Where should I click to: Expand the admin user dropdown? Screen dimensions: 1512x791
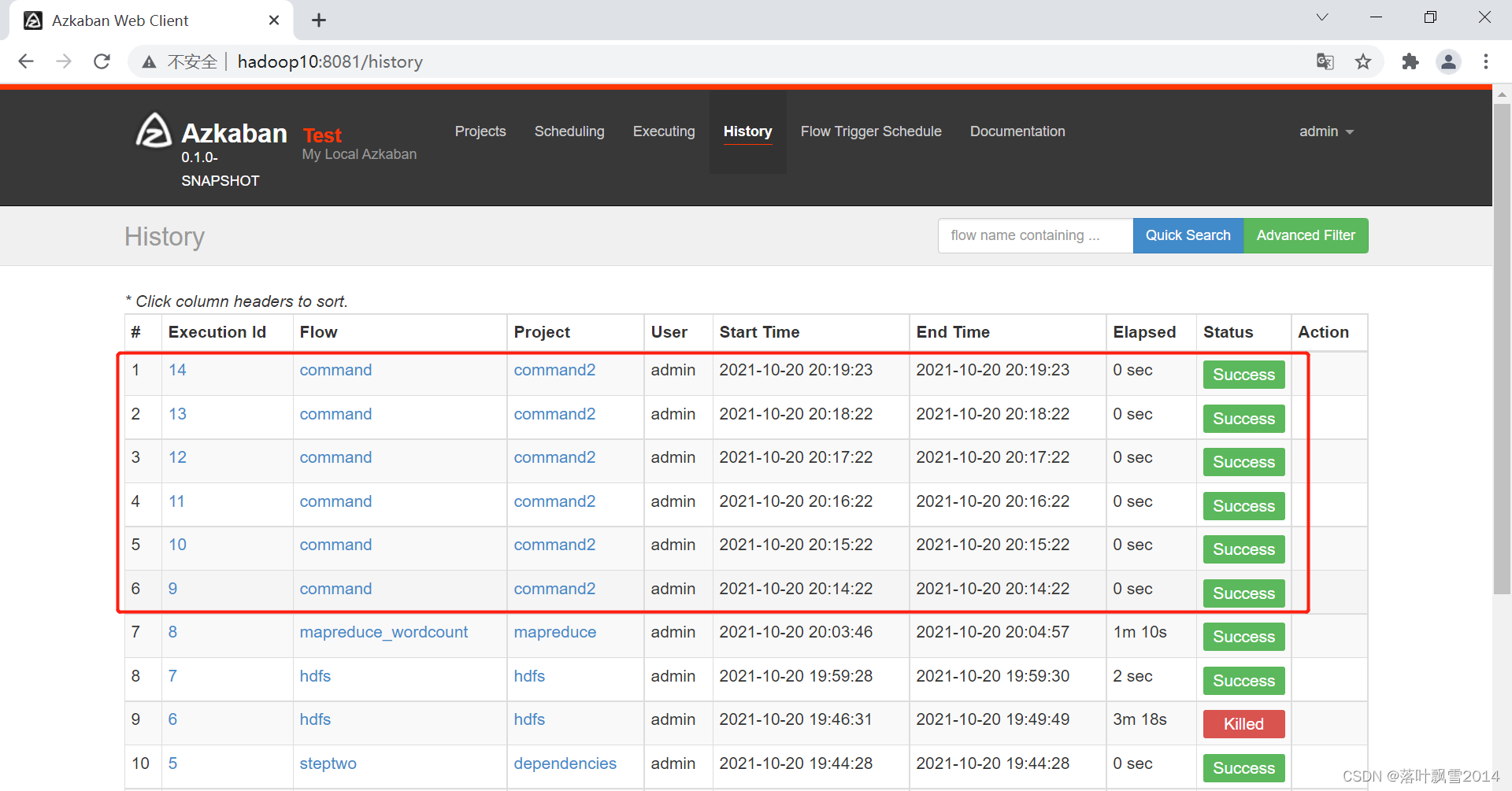[1326, 131]
